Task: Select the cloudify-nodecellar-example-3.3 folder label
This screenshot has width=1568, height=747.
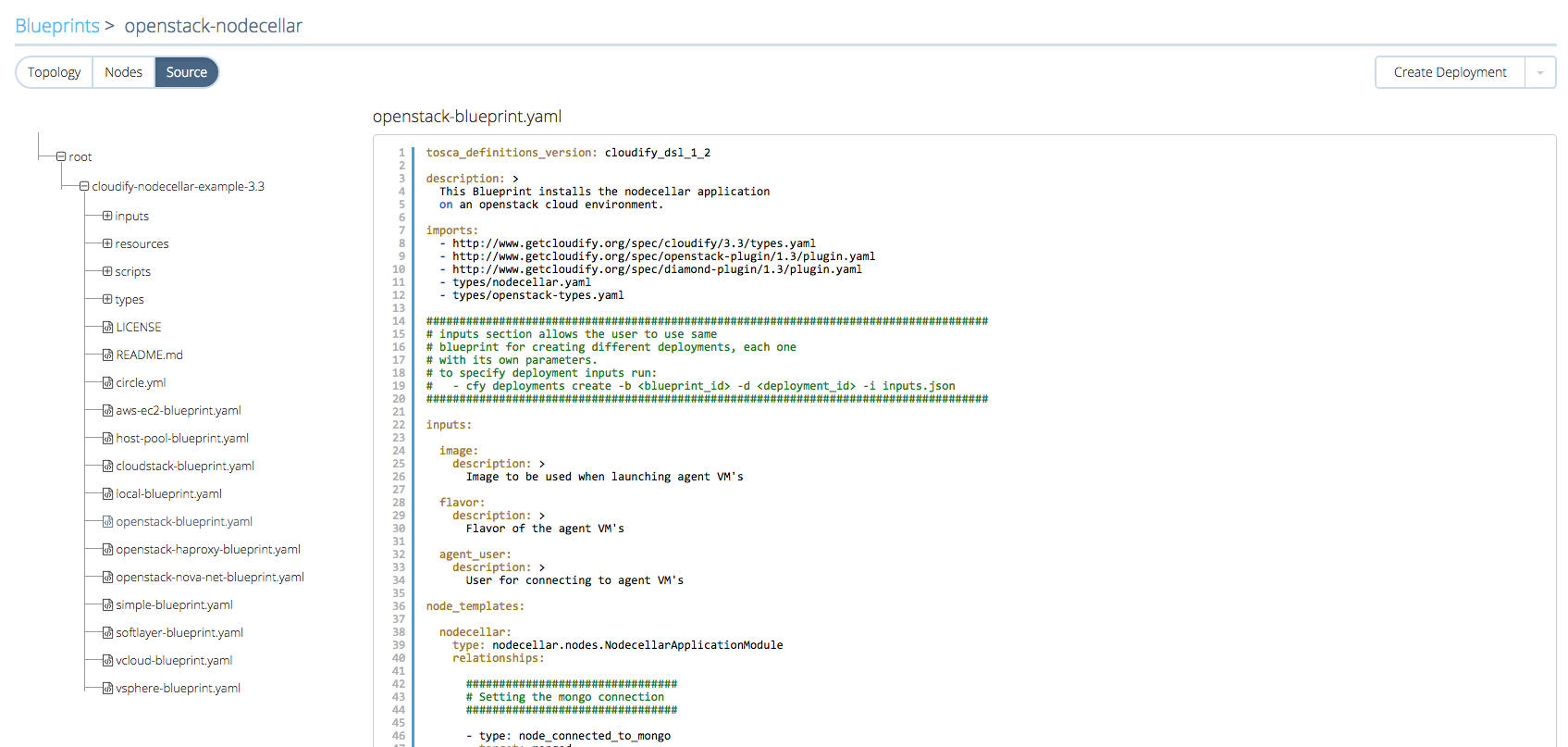Action: pos(179,187)
